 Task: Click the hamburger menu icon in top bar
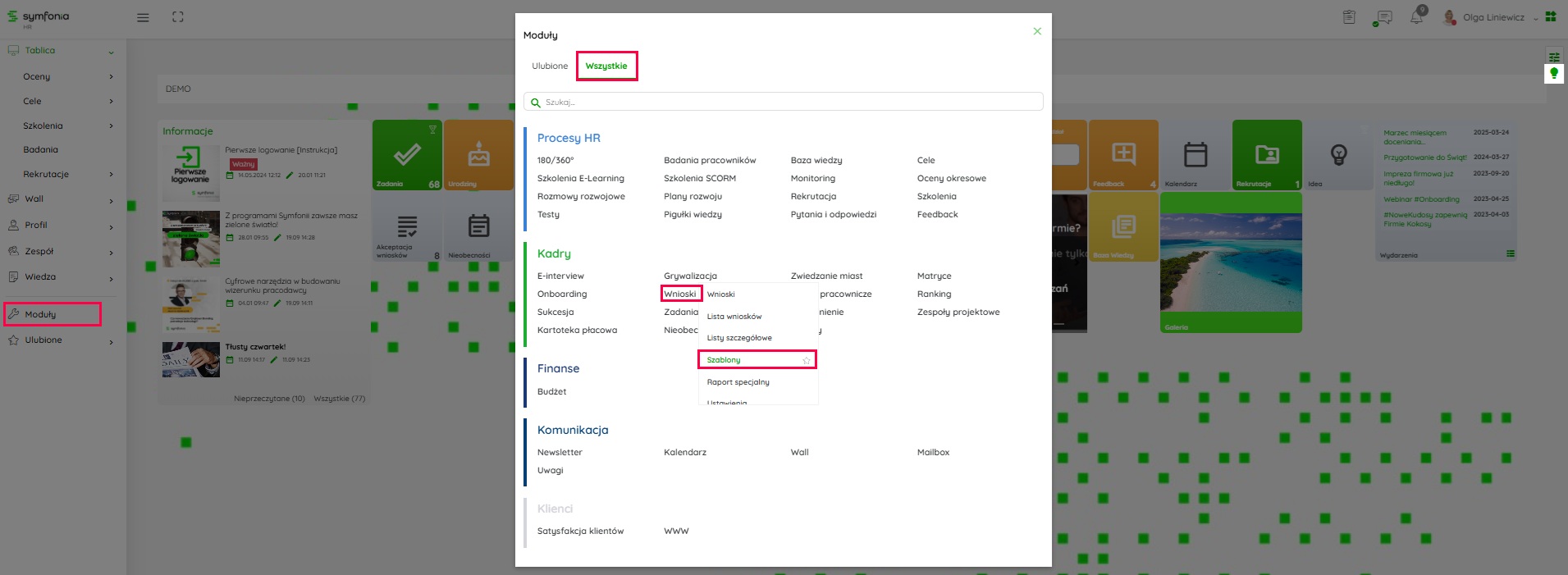coord(143,17)
